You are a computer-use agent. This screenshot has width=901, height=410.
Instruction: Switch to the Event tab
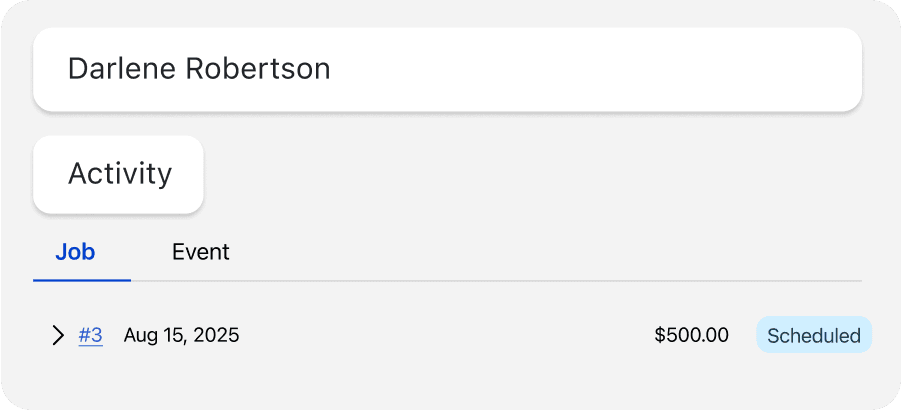coord(200,252)
